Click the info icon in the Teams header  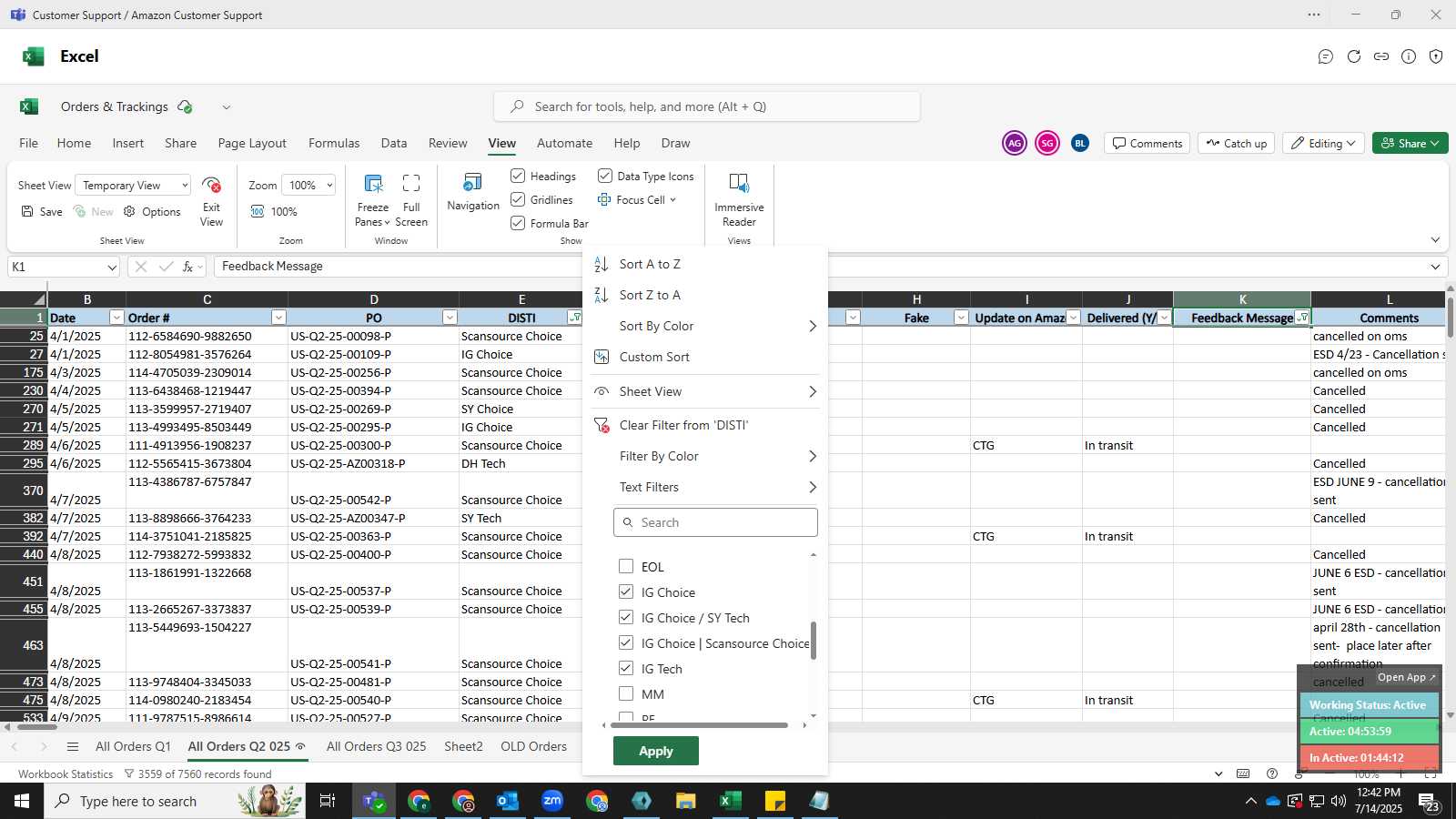click(1409, 56)
